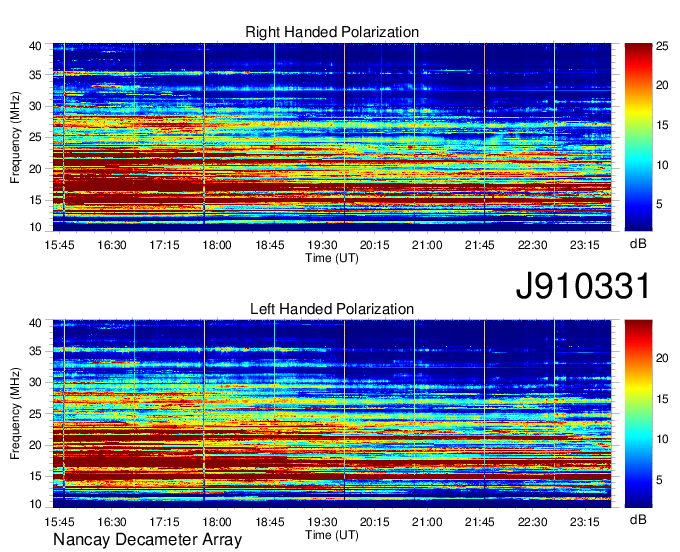Click the "Left Handed Polarization" plot title
The height and width of the screenshot is (552, 680).
pos(332,309)
